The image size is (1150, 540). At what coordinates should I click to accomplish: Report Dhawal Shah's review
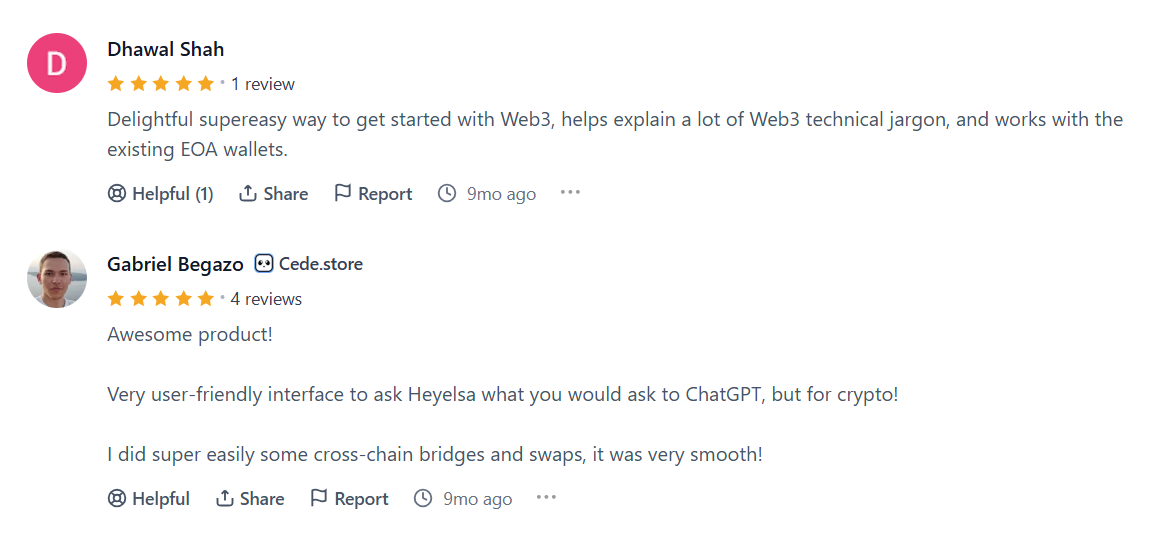coord(372,194)
